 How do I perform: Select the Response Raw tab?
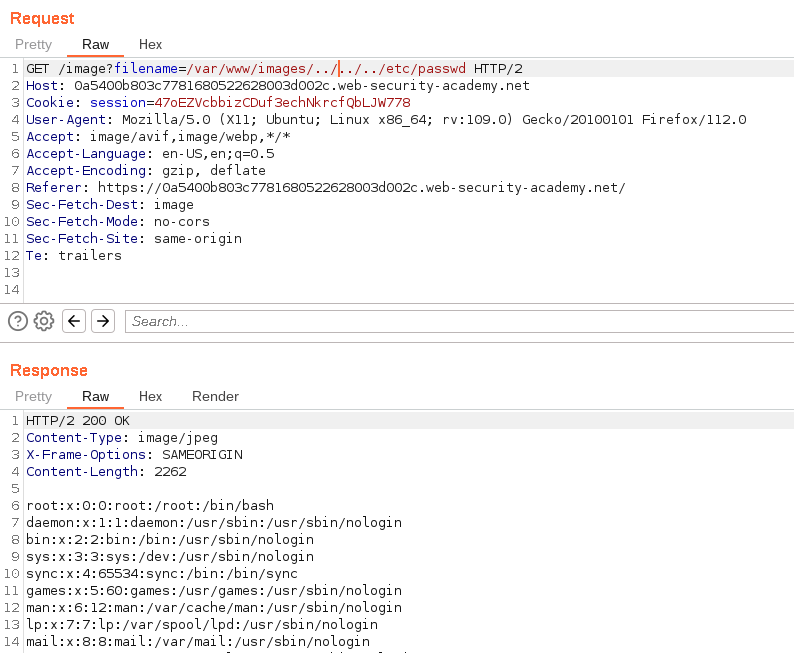pos(95,396)
